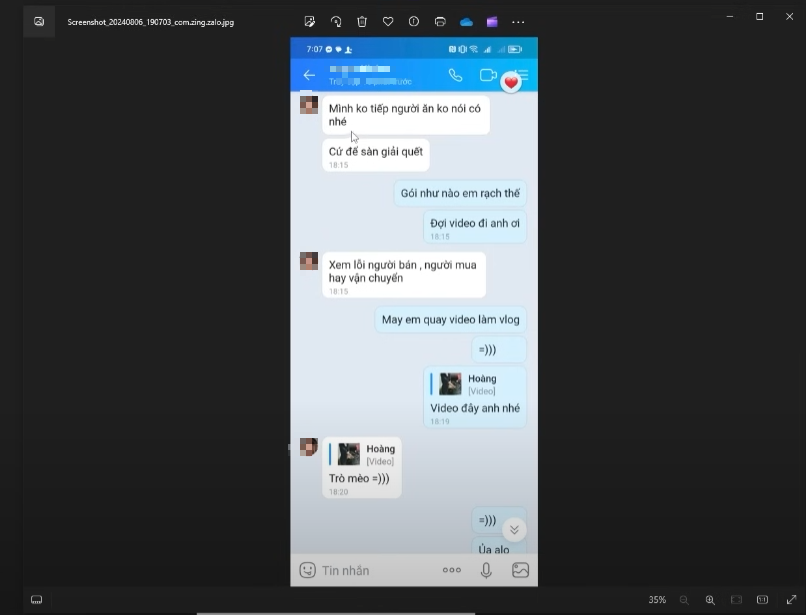Open the Edit image tool

(x=310, y=21)
